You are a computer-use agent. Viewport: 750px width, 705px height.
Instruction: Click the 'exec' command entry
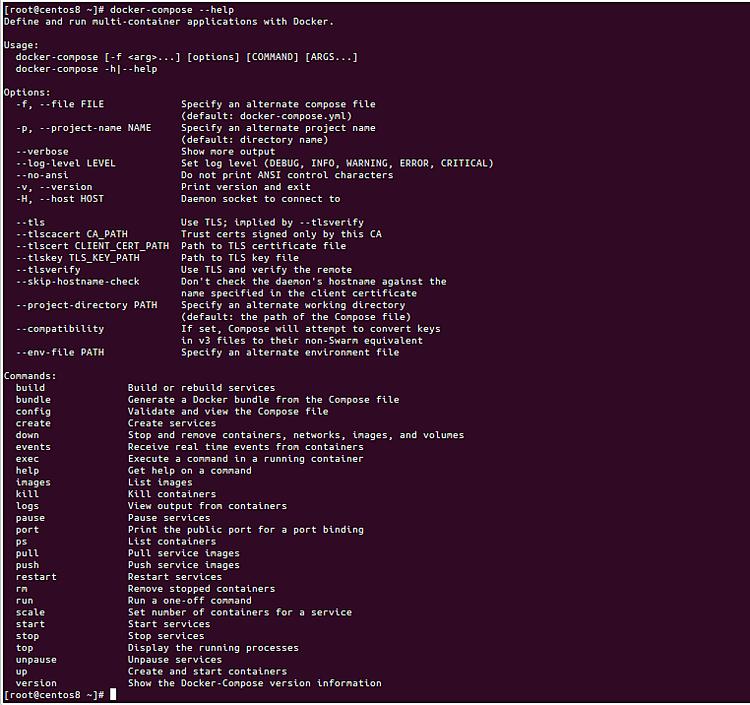[x=27, y=459]
